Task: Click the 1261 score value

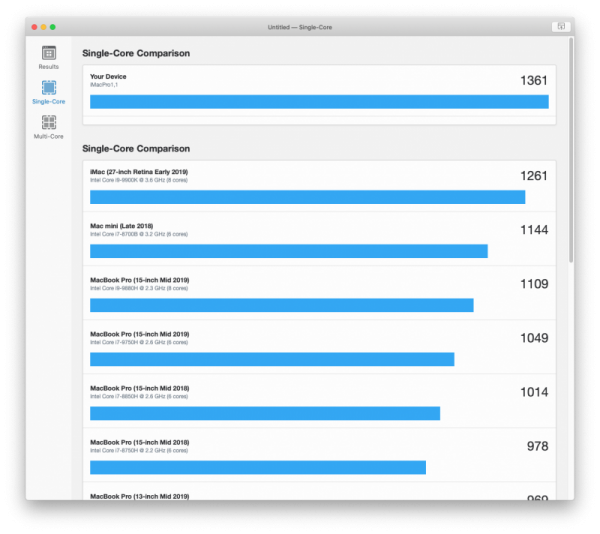Action: 533,176
